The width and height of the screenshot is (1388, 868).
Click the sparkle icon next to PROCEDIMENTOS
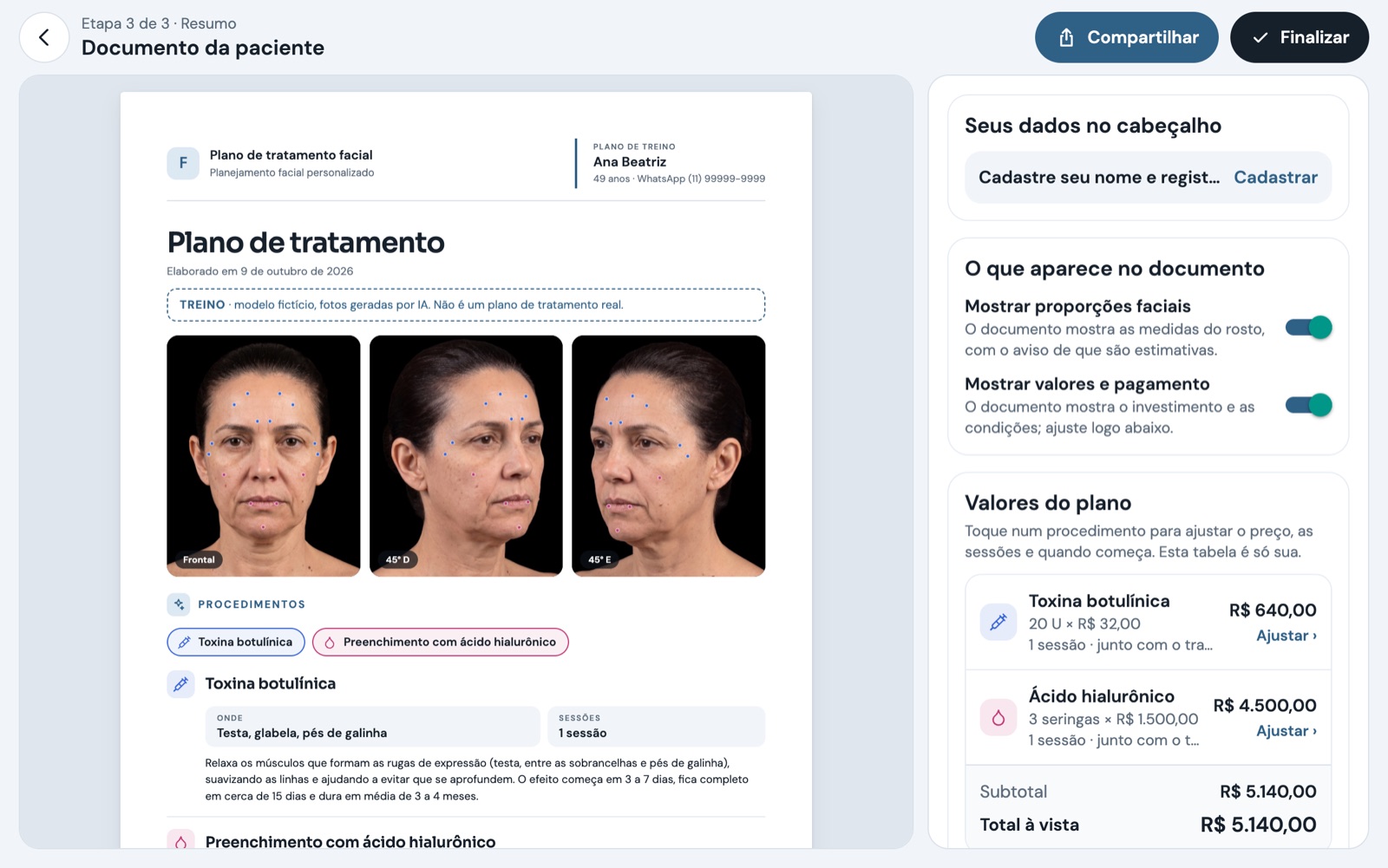179,604
